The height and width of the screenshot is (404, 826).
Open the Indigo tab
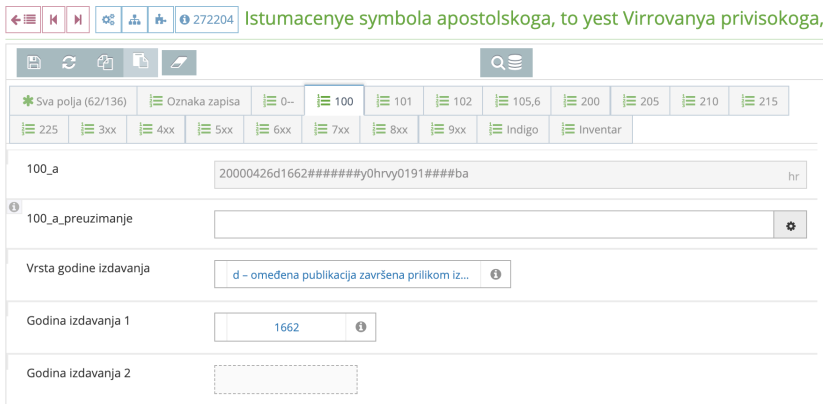(514, 130)
